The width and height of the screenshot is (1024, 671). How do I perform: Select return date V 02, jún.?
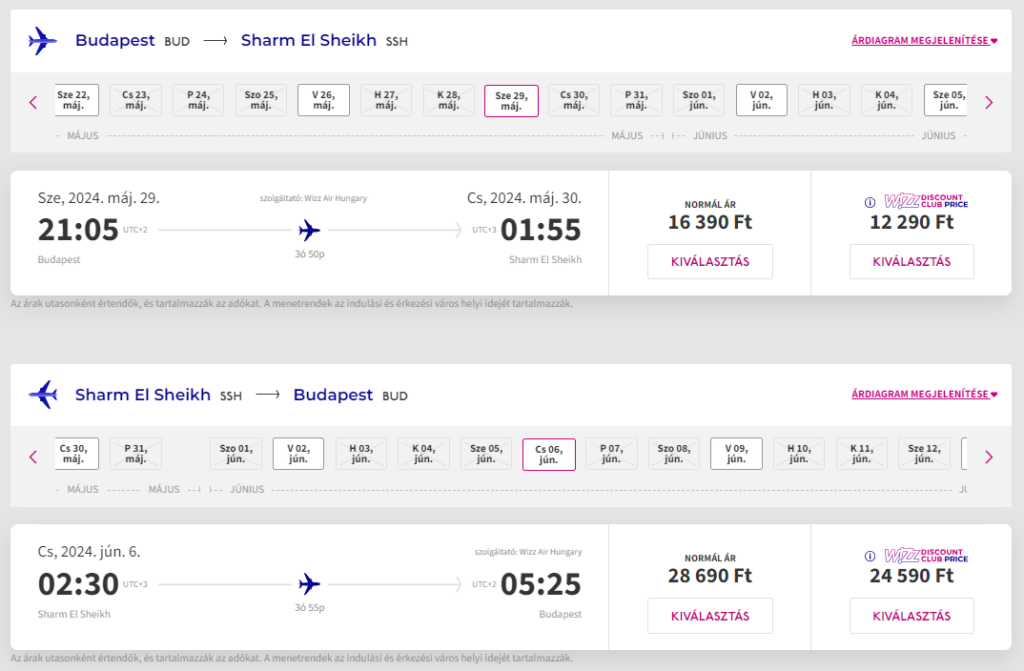pyautogui.click(x=298, y=453)
